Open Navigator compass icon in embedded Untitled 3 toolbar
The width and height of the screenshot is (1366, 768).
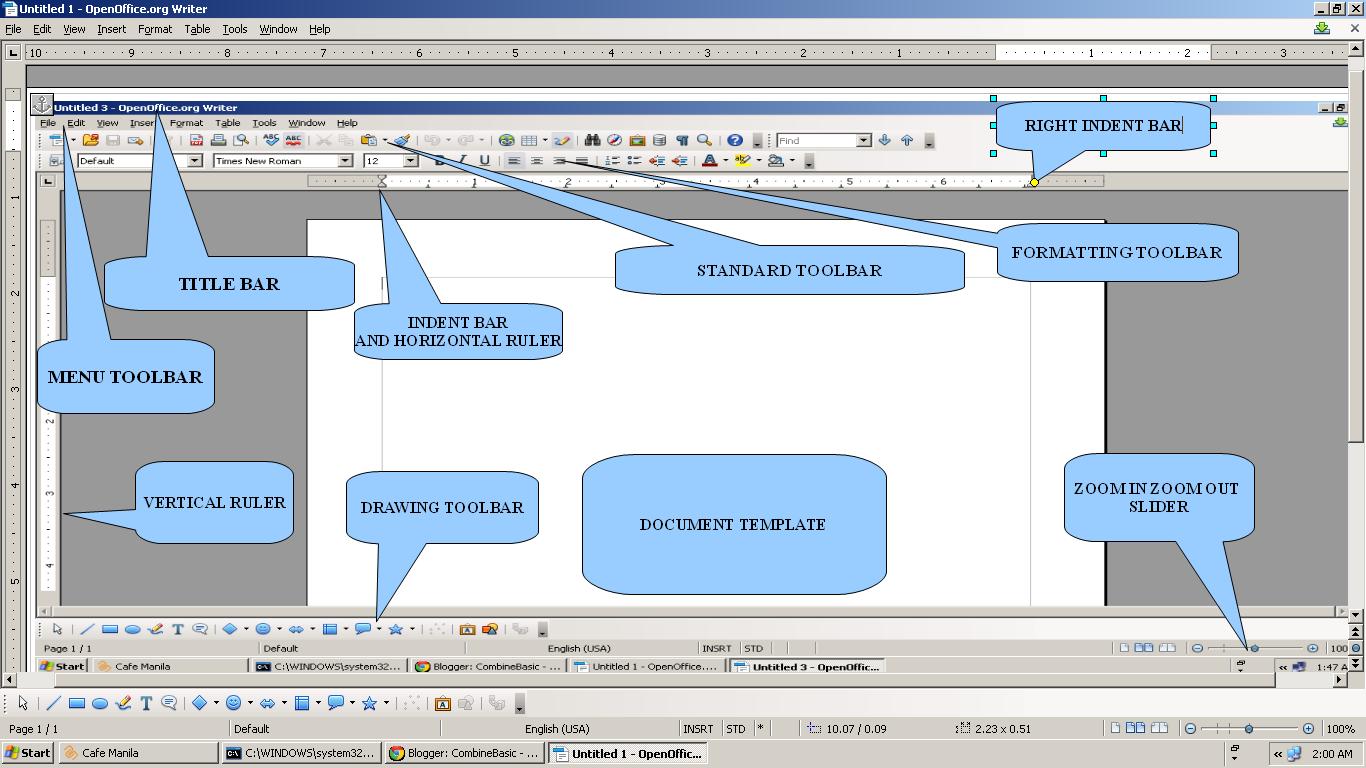(615, 141)
